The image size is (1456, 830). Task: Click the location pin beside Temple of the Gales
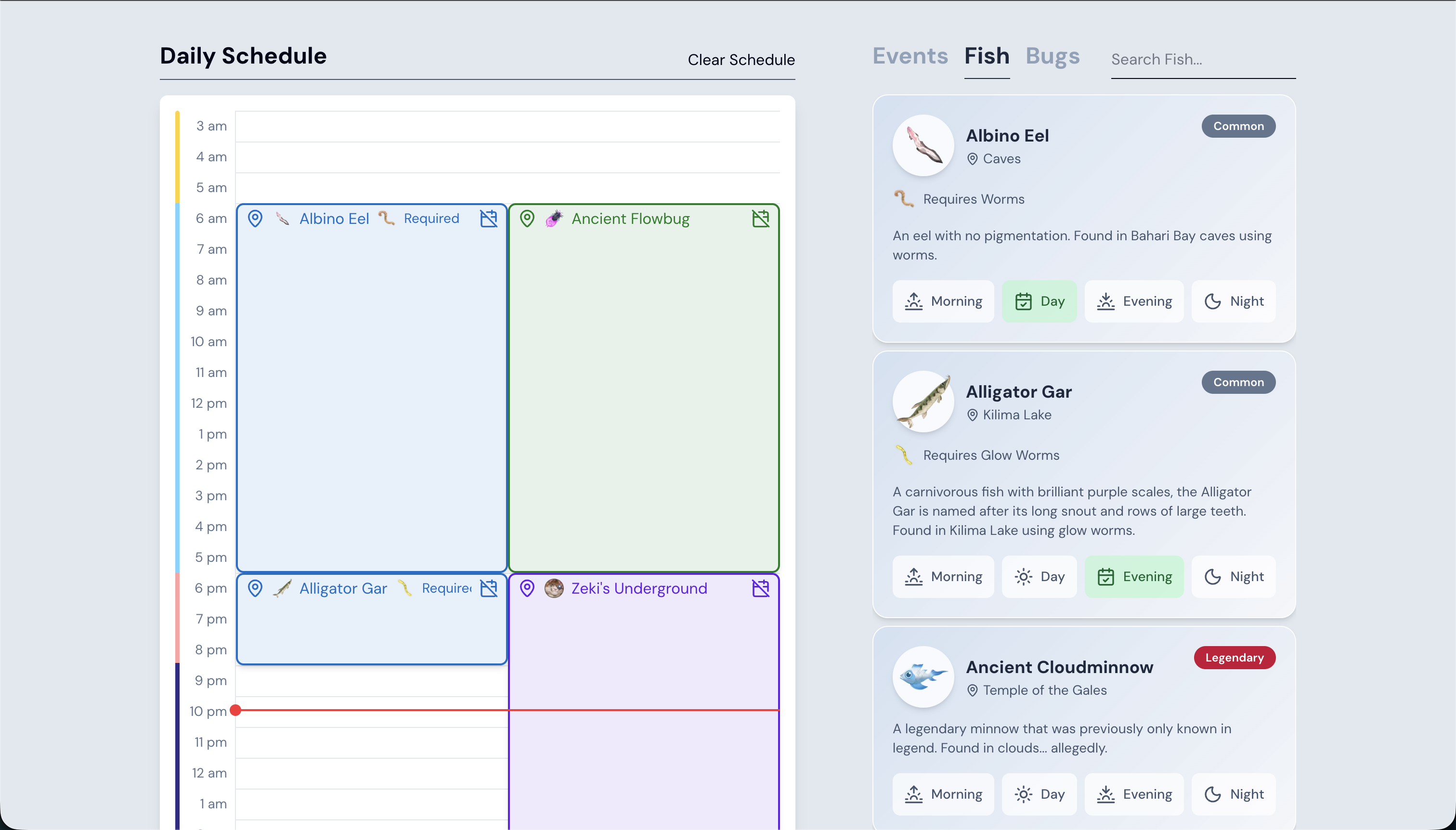pyautogui.click(x=972, y=690)
